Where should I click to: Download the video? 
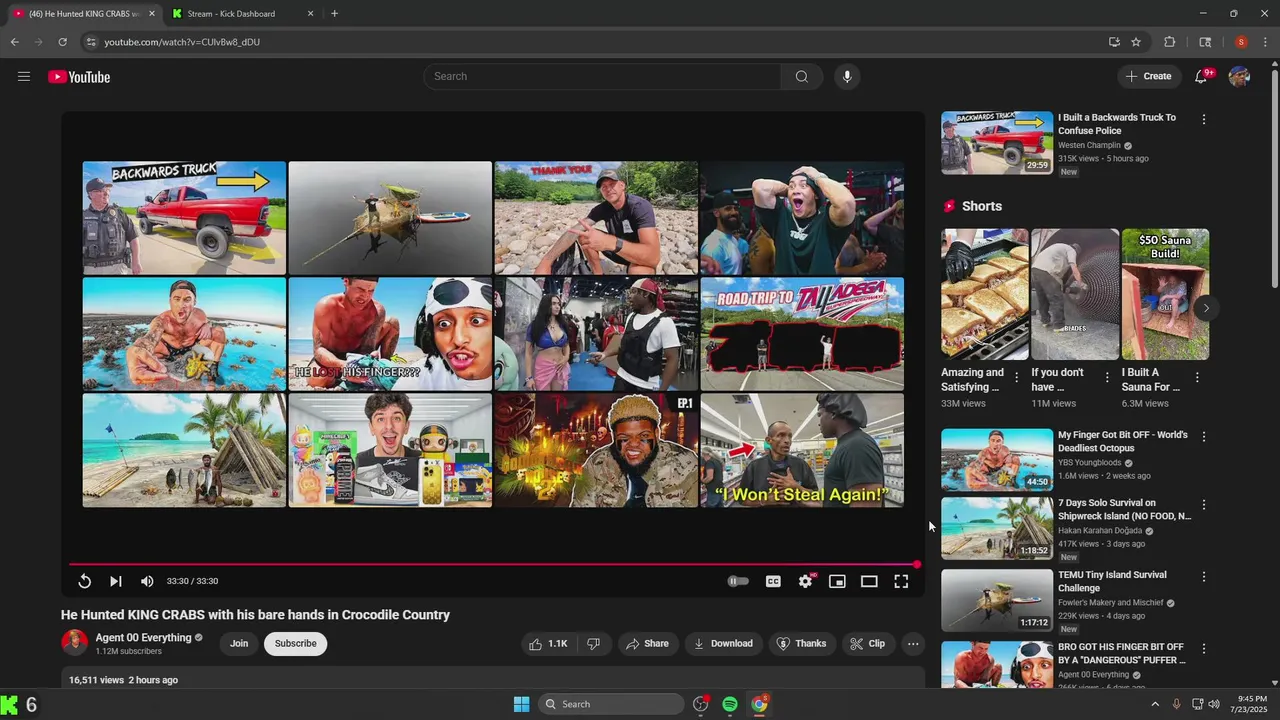point(723,644)
